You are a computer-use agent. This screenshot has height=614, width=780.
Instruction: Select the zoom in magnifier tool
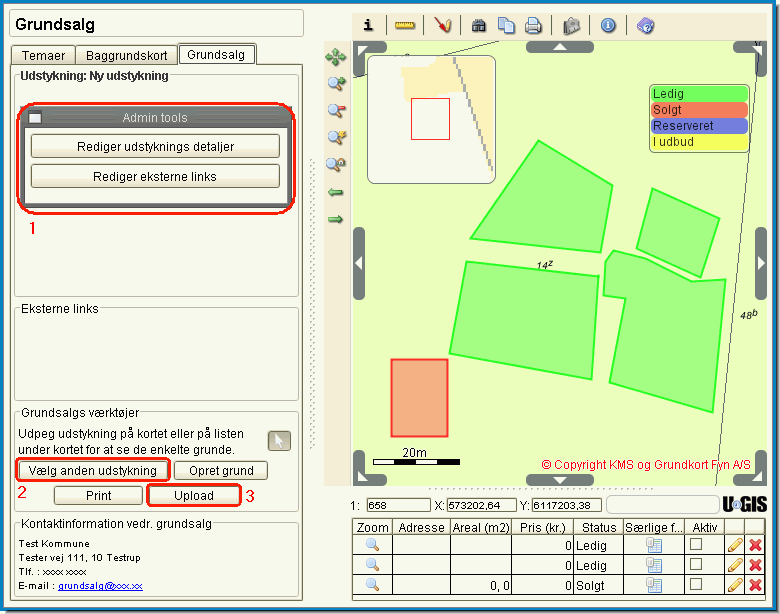[x=336, y=84]
